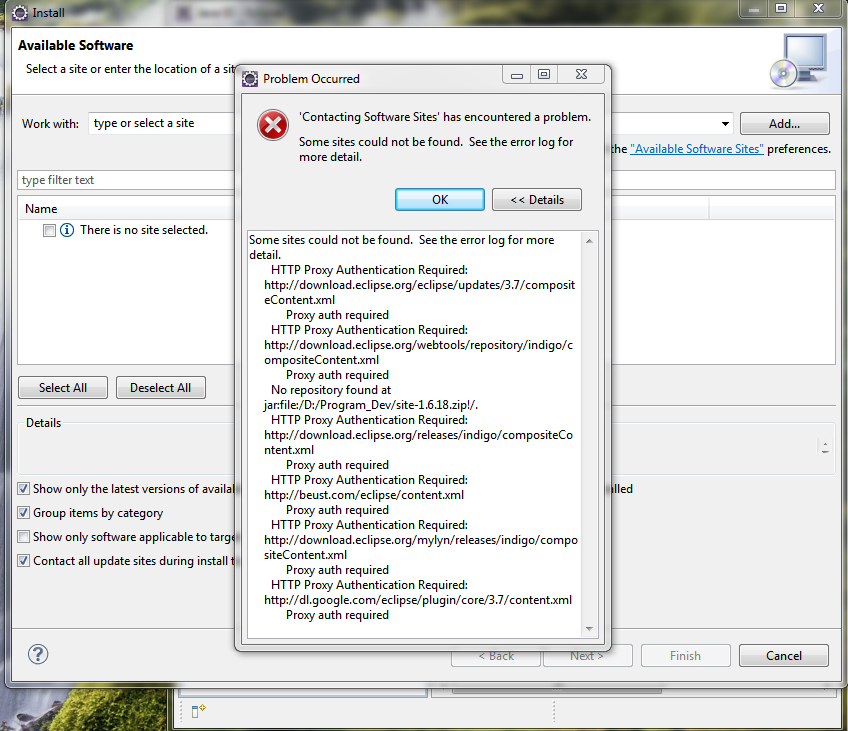Maximize the Install window
Screen dimensions: 848x731
pos(781,9)
